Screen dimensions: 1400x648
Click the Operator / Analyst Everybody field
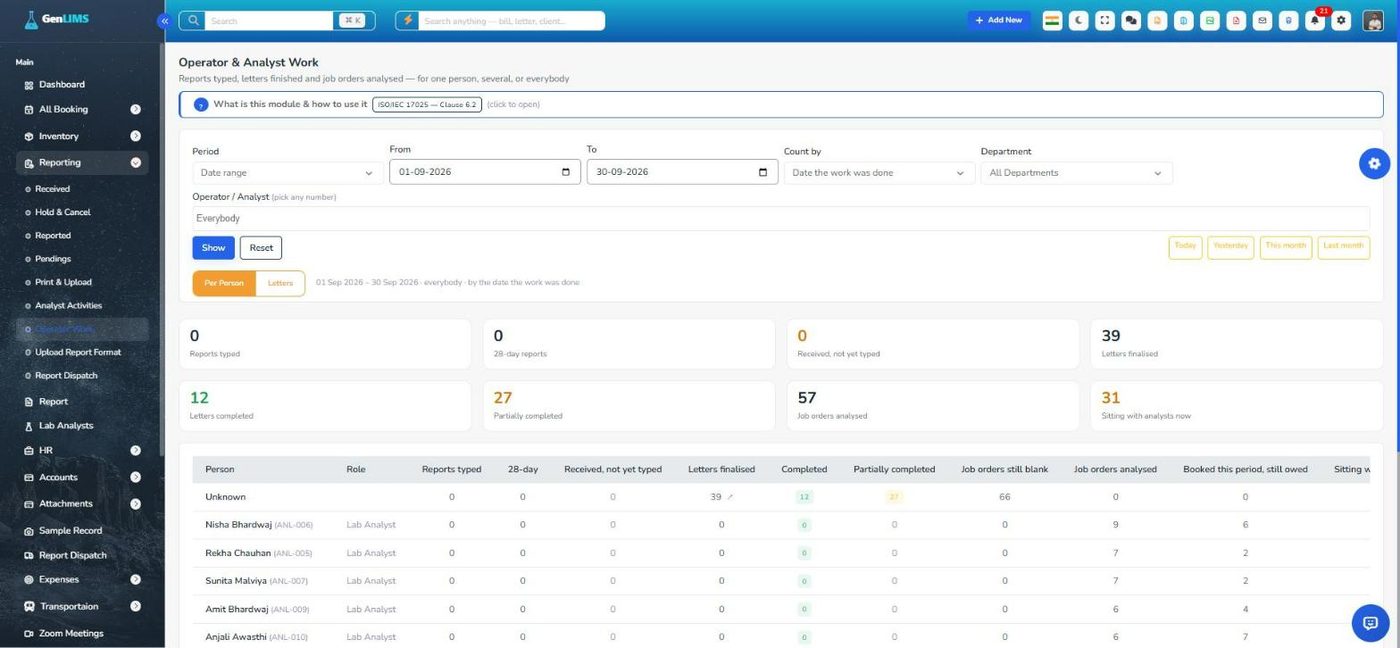point(781,218)
